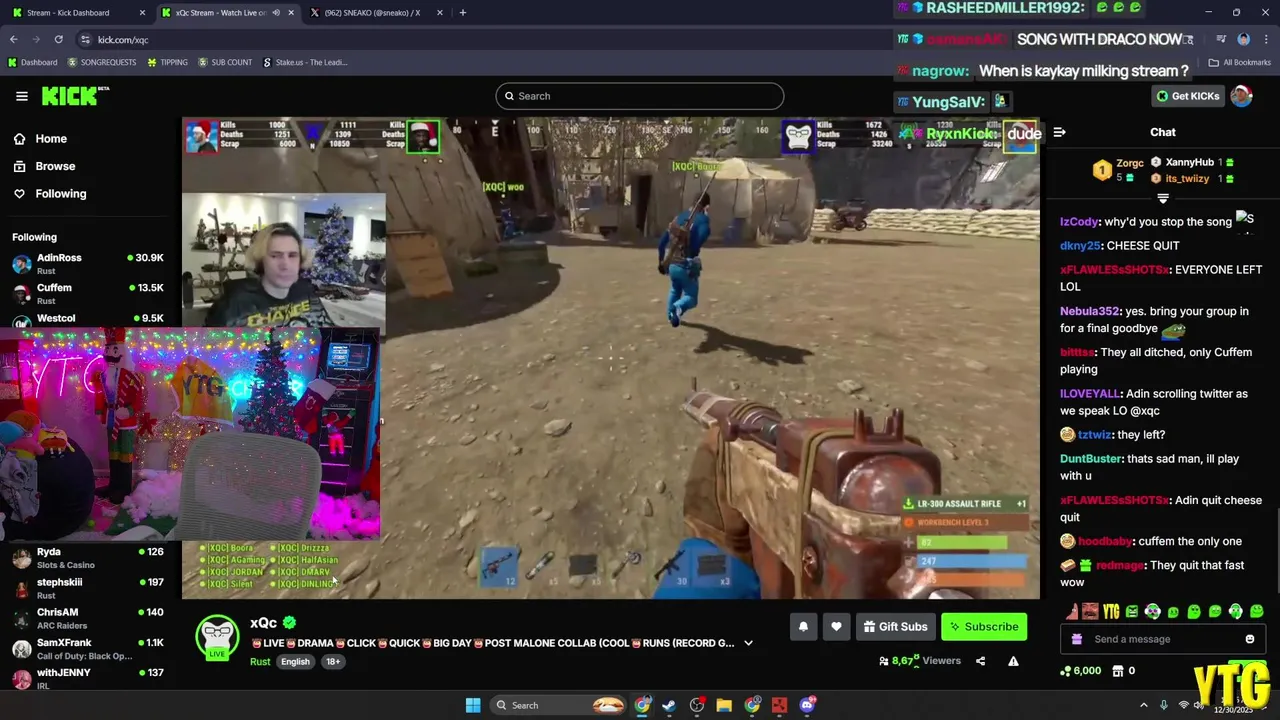Click the 18+ tag
This screenshot has height=720, width=1280.
coord(333,662)
